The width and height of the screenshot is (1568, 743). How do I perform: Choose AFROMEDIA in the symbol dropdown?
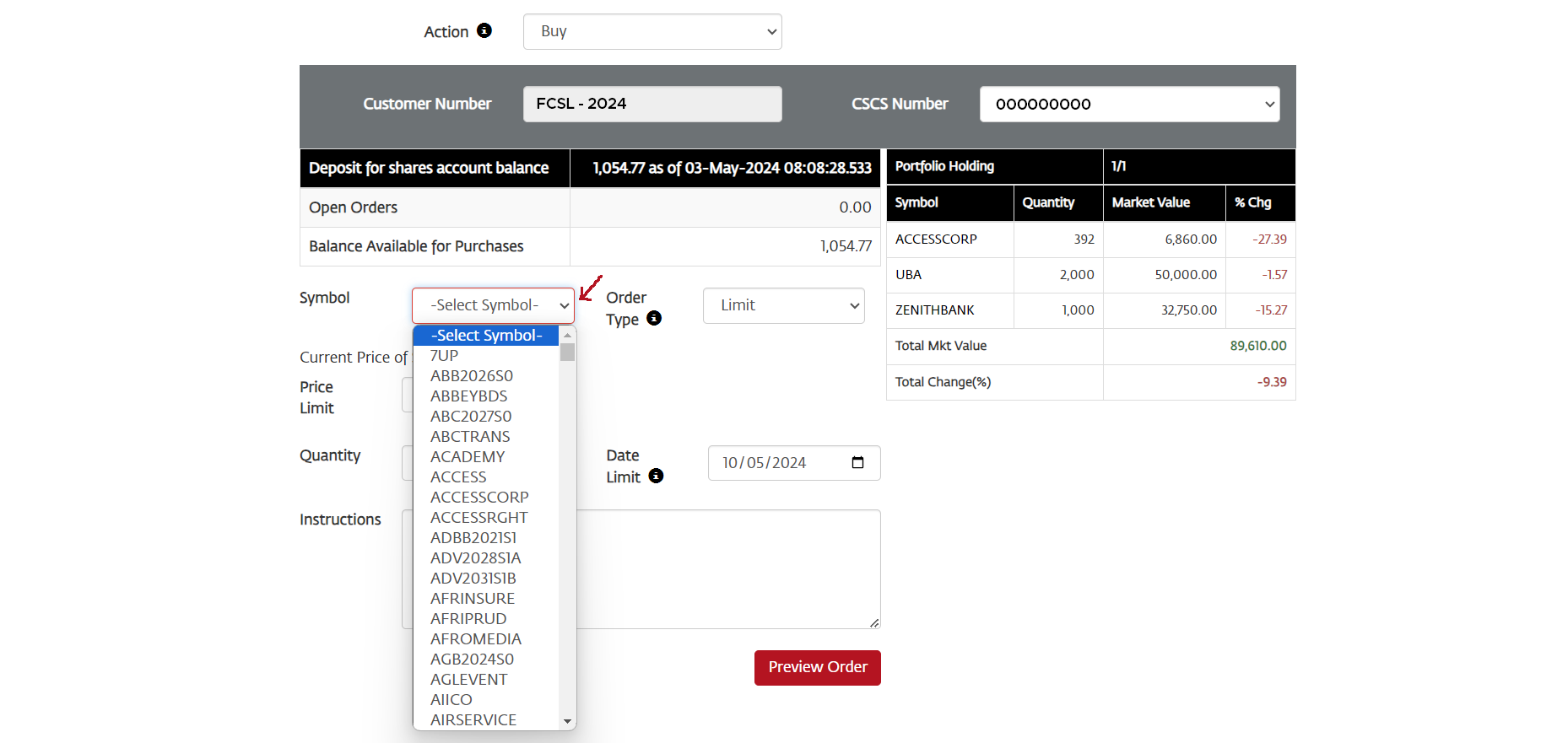[476, 639]
